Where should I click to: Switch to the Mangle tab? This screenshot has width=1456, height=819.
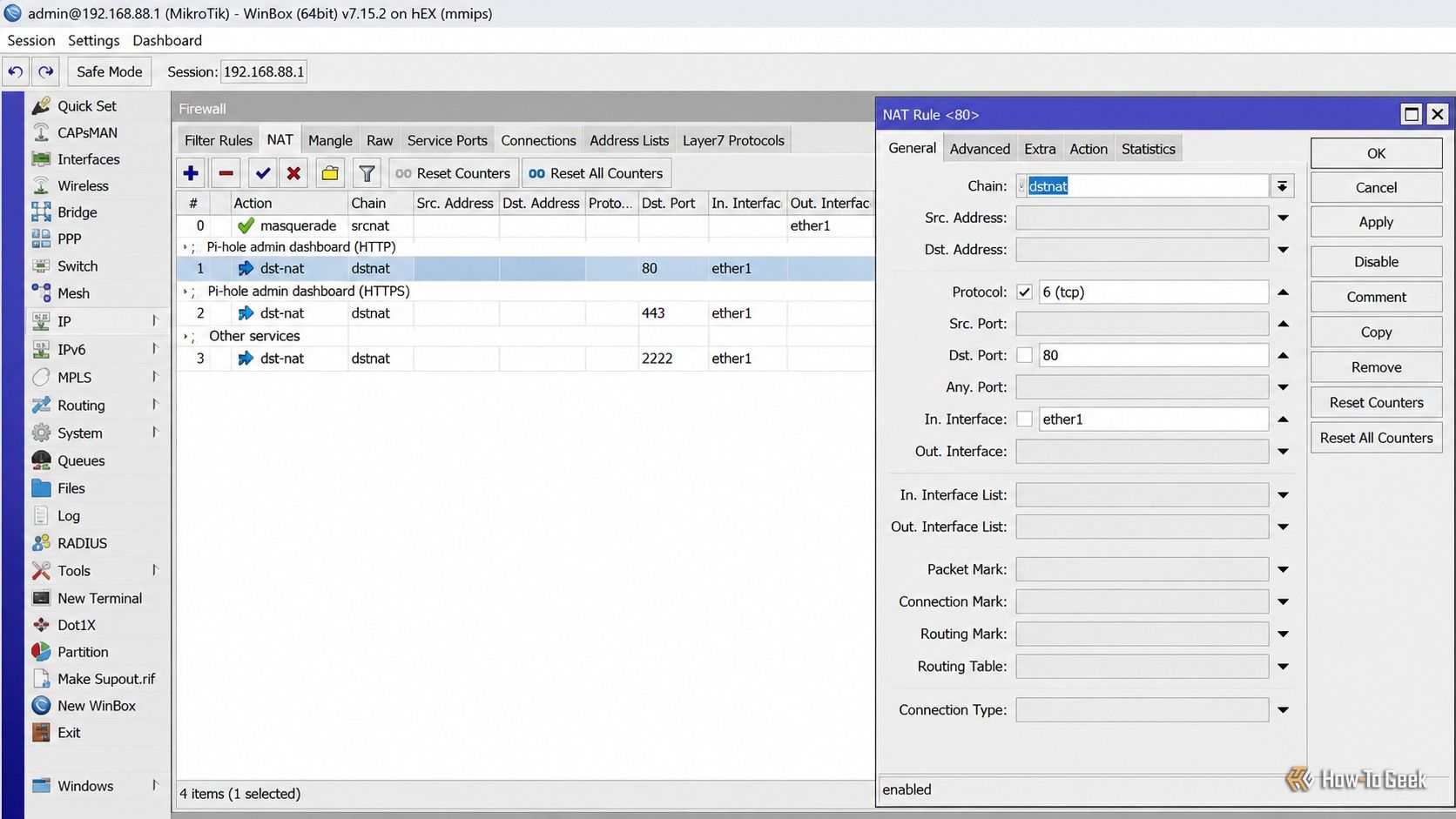[x=330, y=140]
